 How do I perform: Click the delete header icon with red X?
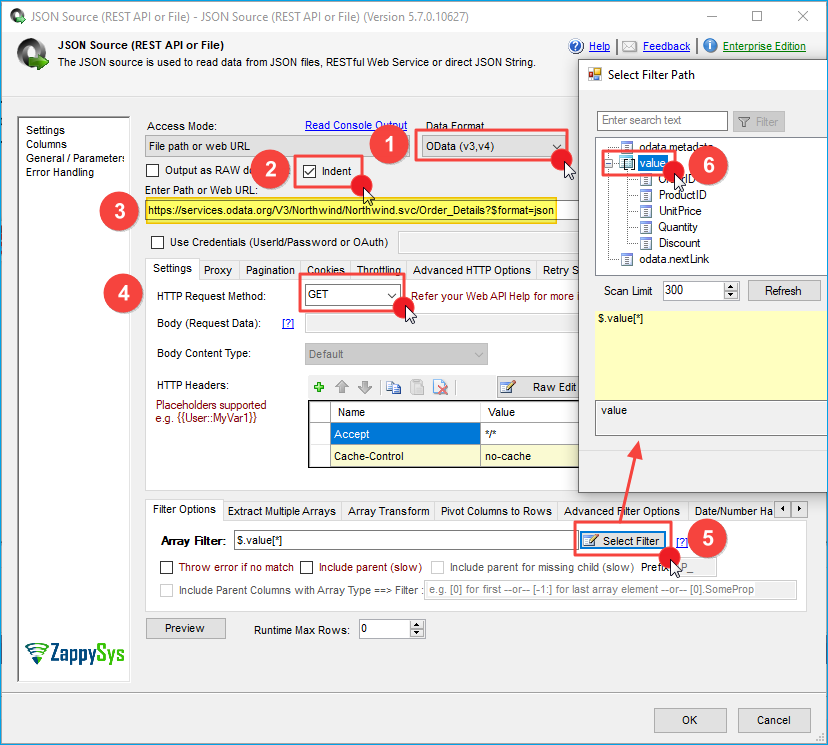point(440,387)
